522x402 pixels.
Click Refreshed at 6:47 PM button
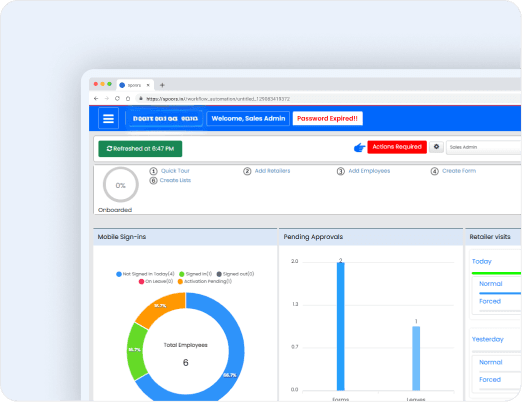(140, 149)
